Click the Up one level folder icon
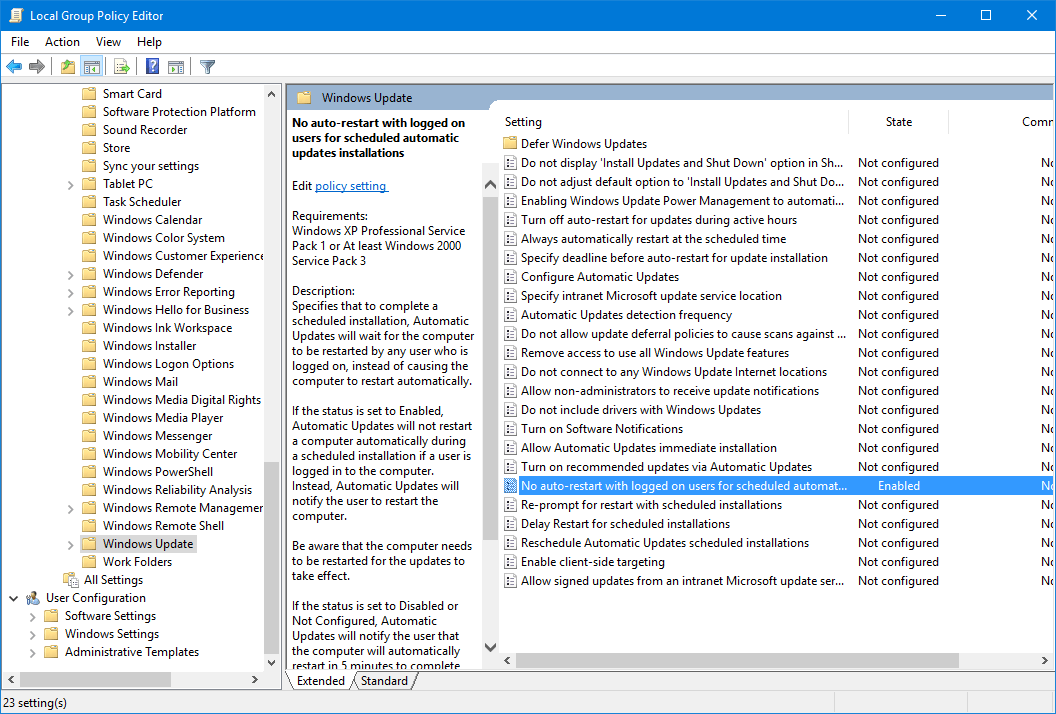 [67, 67]
